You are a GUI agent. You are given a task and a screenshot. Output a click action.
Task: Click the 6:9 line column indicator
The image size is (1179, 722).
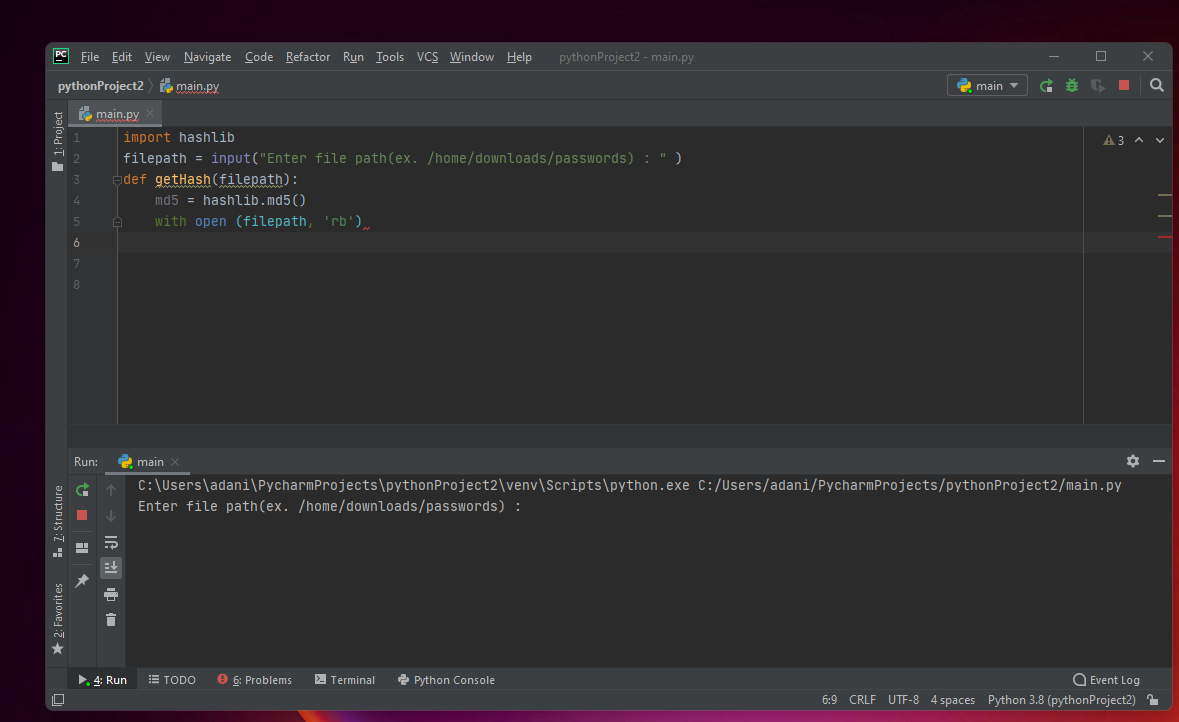[x=829, y=700]
